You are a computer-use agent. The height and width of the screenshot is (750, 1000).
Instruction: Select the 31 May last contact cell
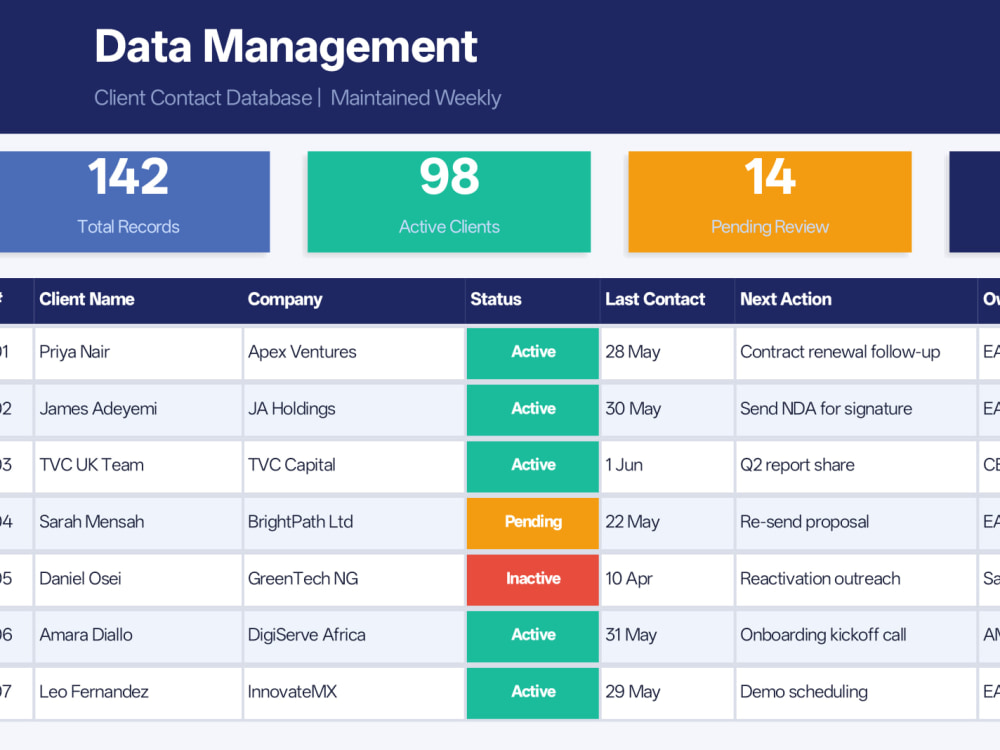(667, 635)
